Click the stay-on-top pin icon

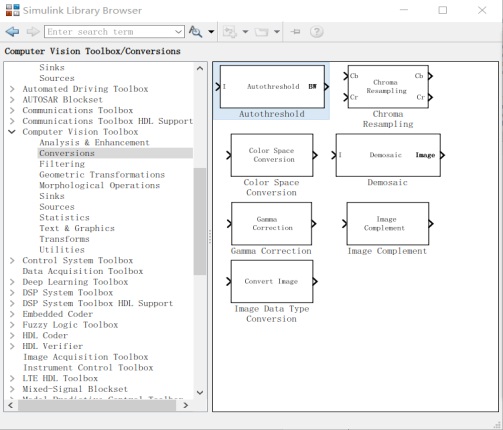[295, 32]
